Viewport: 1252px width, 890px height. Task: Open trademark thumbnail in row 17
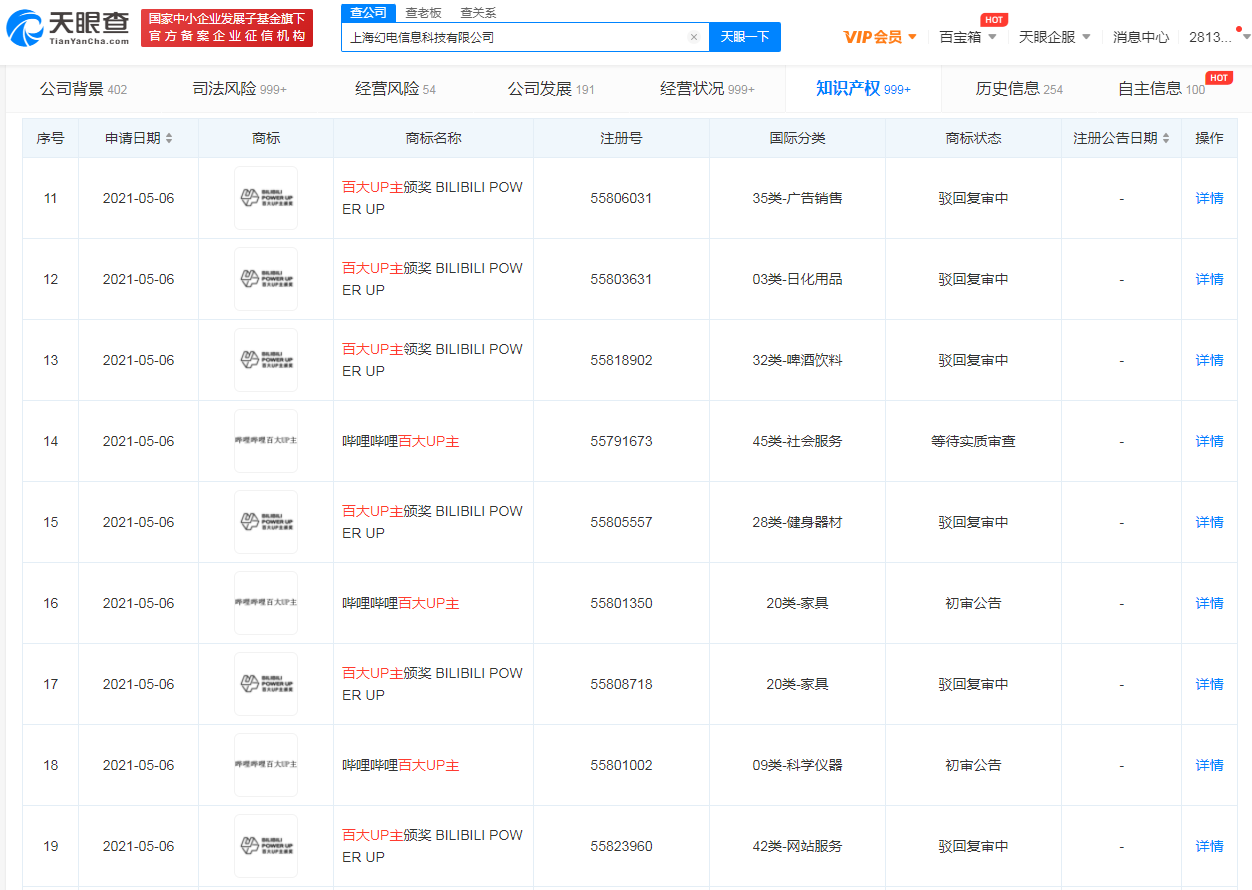(x=266, y=684)
